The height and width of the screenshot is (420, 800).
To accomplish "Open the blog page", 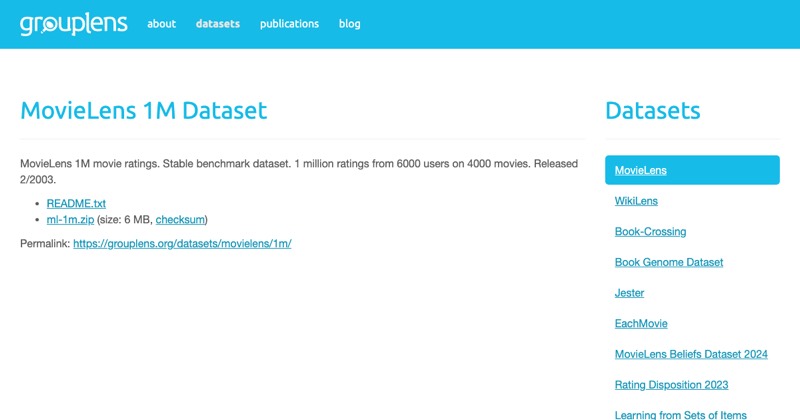I will pyautogui.click(x=349, y=24).
